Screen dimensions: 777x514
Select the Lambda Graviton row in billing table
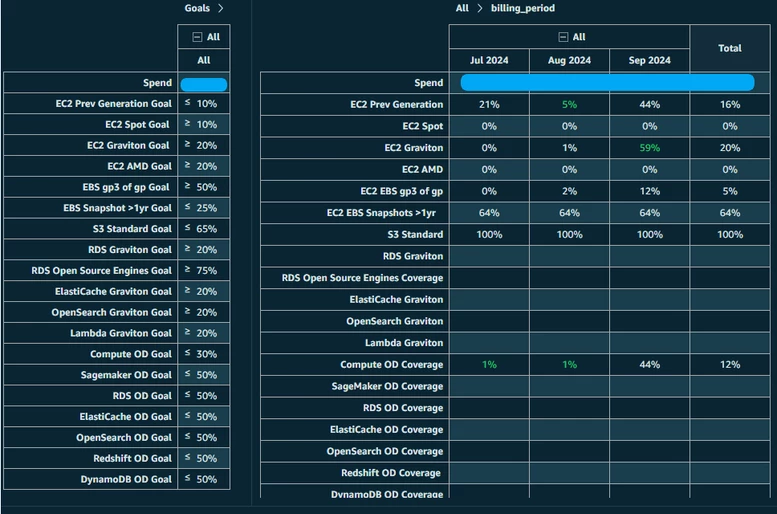click(404, 343)
